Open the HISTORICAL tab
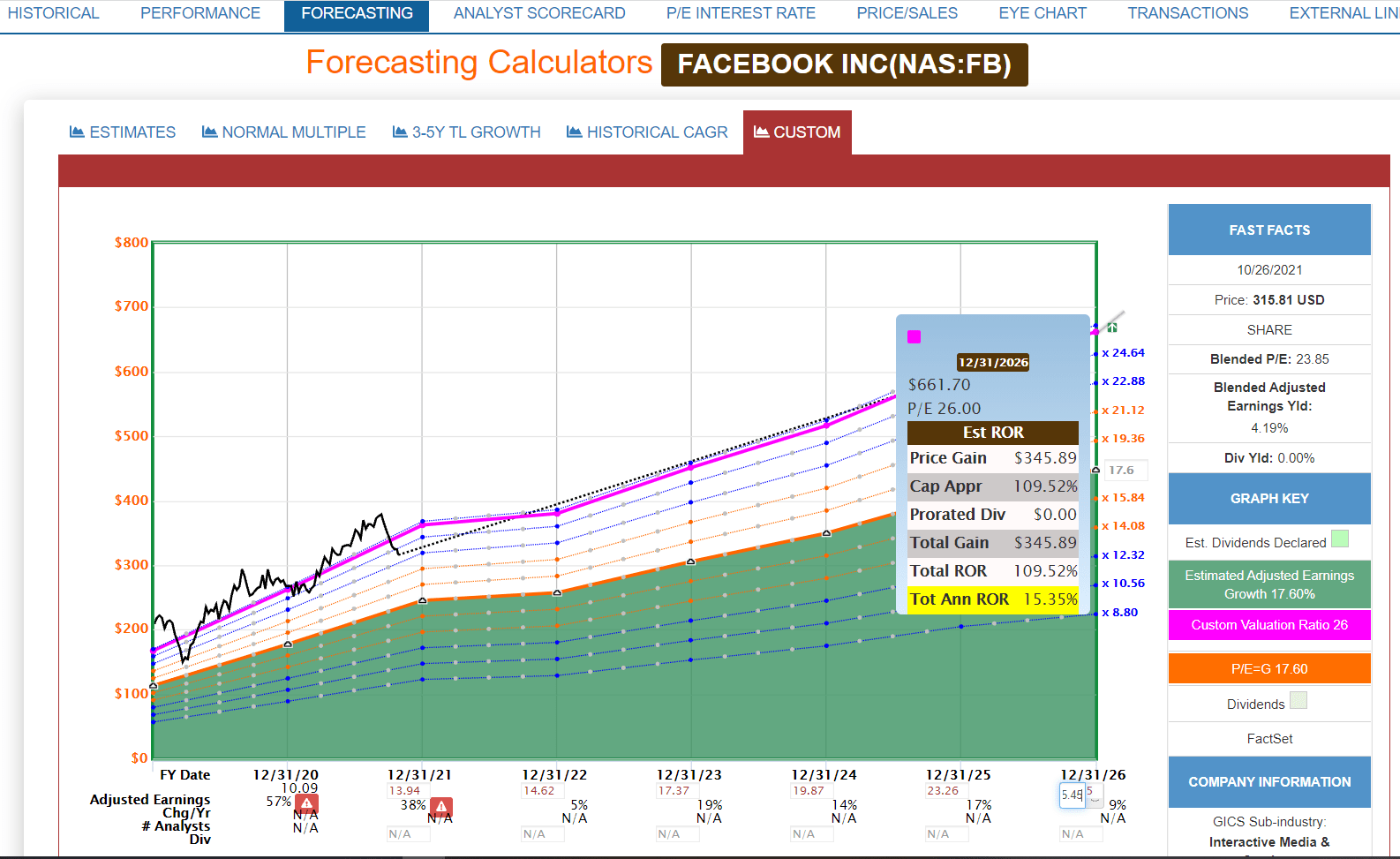1400x859 pixels. (x=53, y=13)
